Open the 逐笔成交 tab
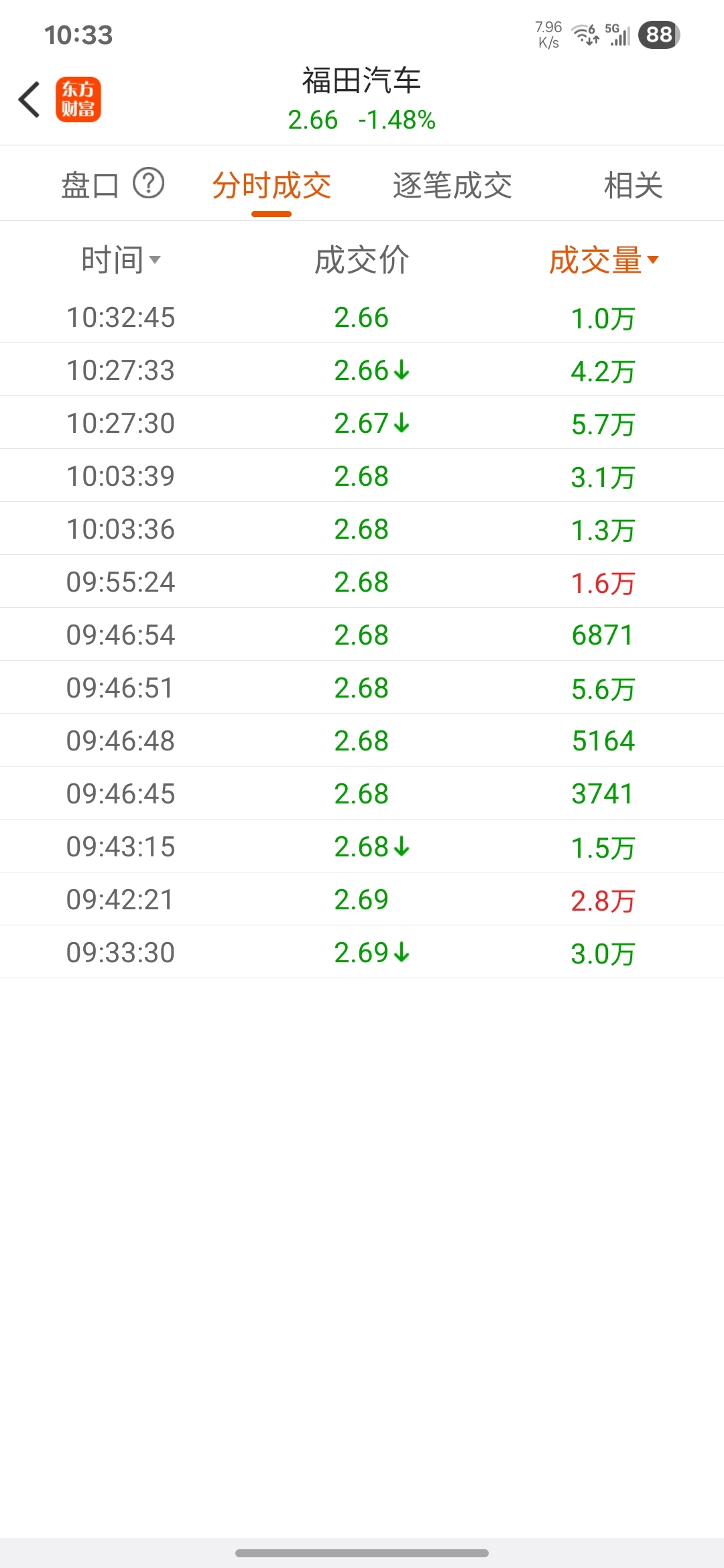724x1568 pixels. click(x=452, y=185)
